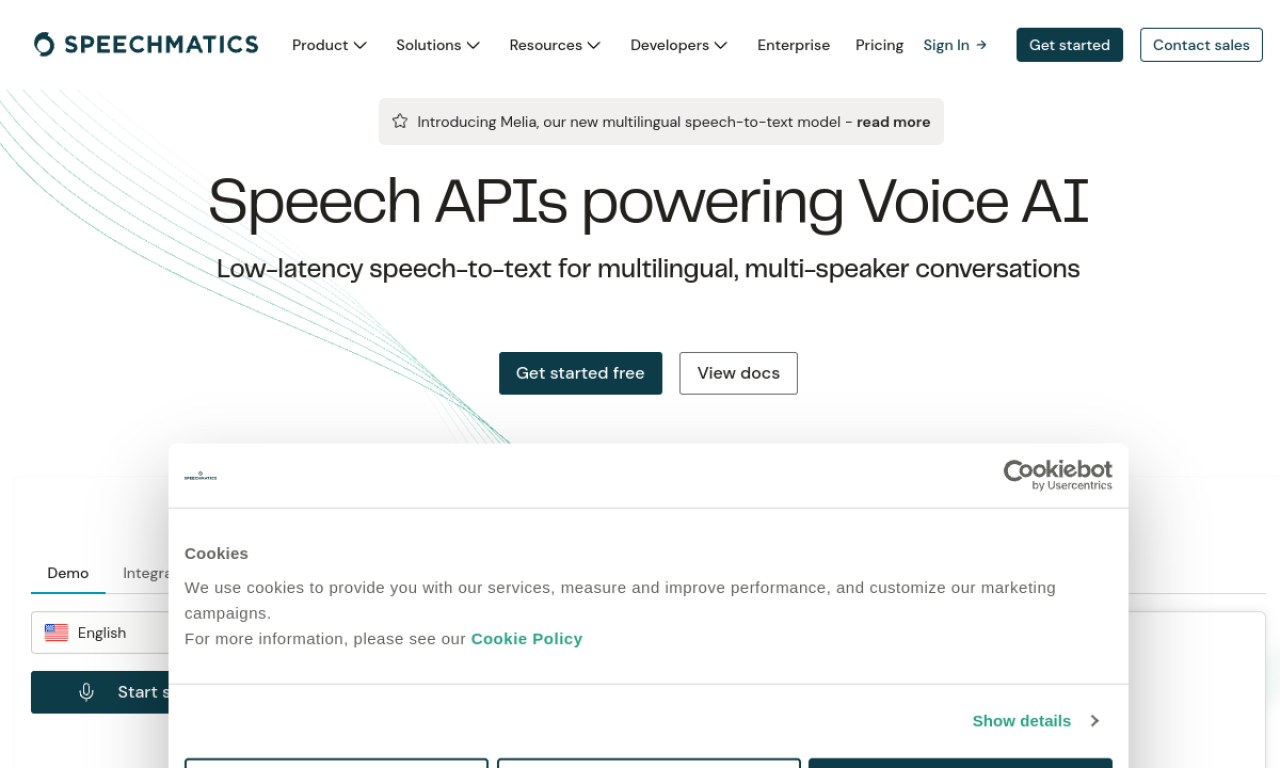
Task: Click the US flag icon beside English
Action: (x=56, y=633)
